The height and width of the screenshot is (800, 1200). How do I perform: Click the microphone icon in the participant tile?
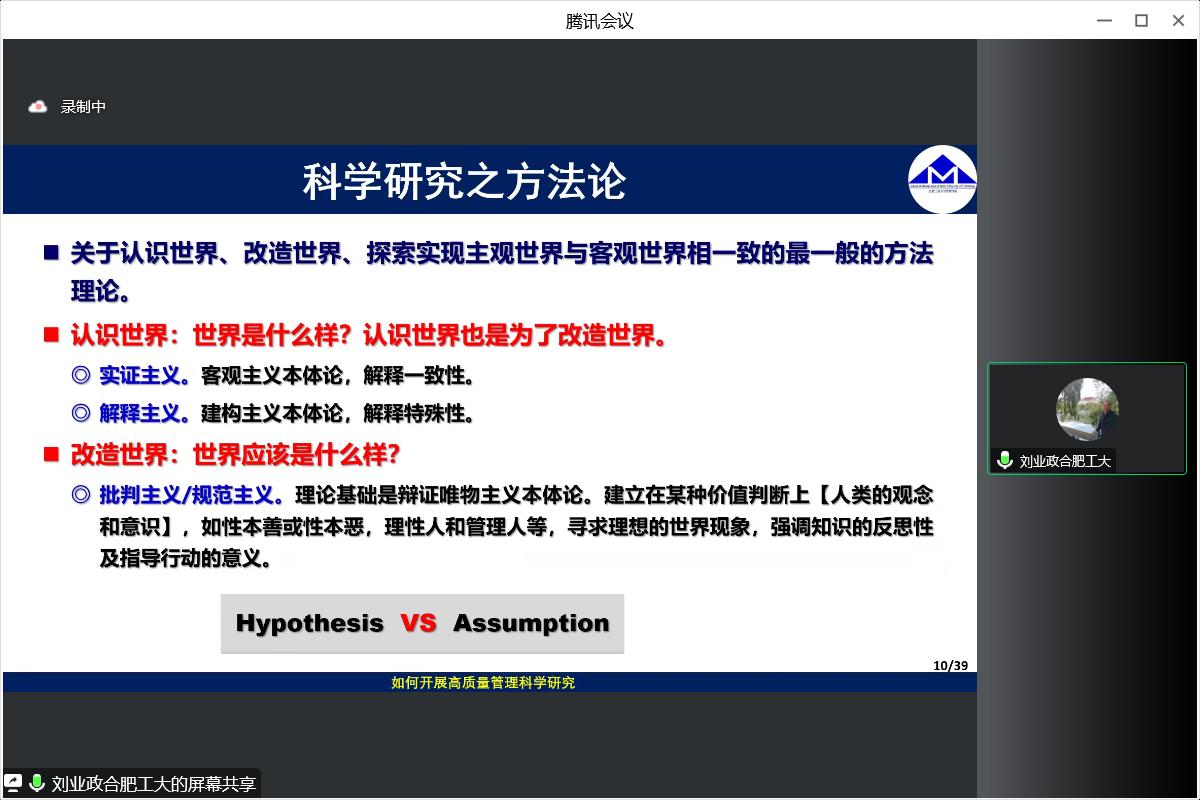[x=1005, y=460]
